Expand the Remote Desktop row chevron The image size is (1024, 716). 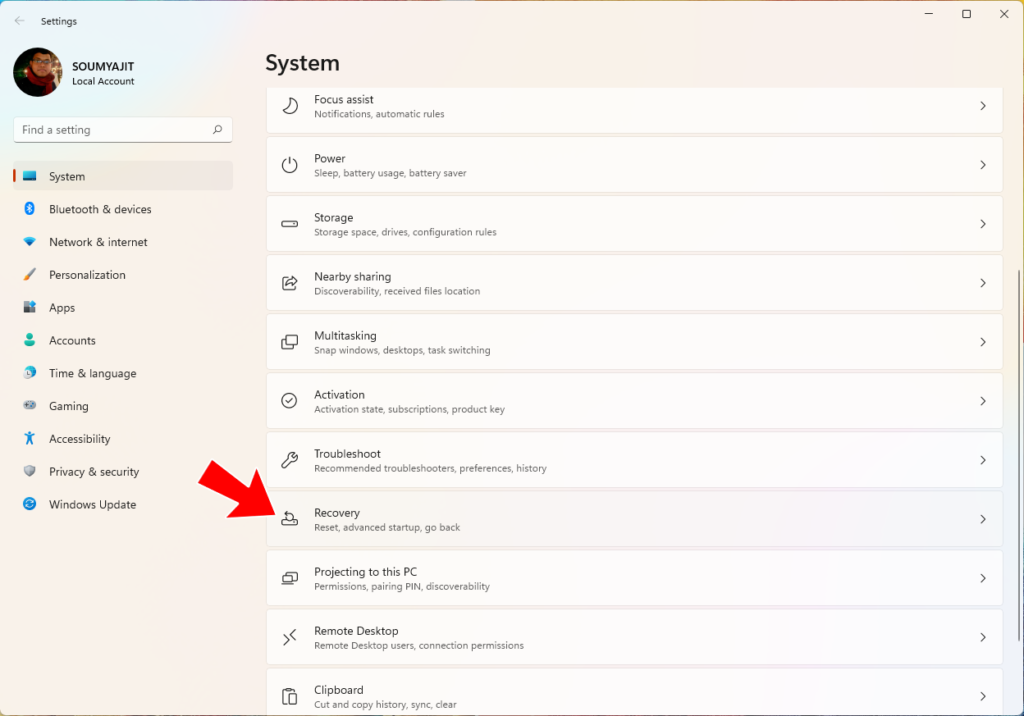coord(982,637)
